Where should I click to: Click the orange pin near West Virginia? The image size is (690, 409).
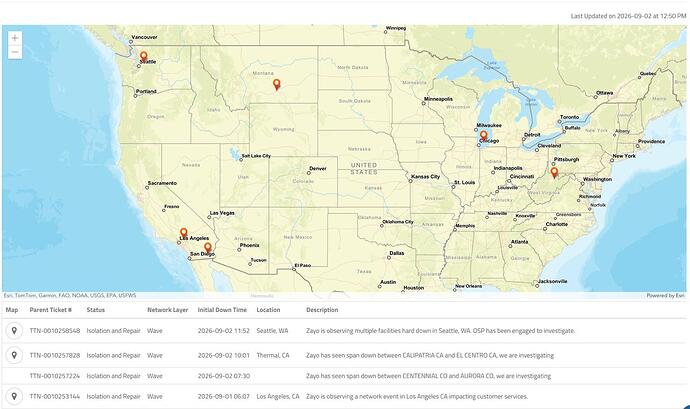pyautogui.click(x=554, y=172)
